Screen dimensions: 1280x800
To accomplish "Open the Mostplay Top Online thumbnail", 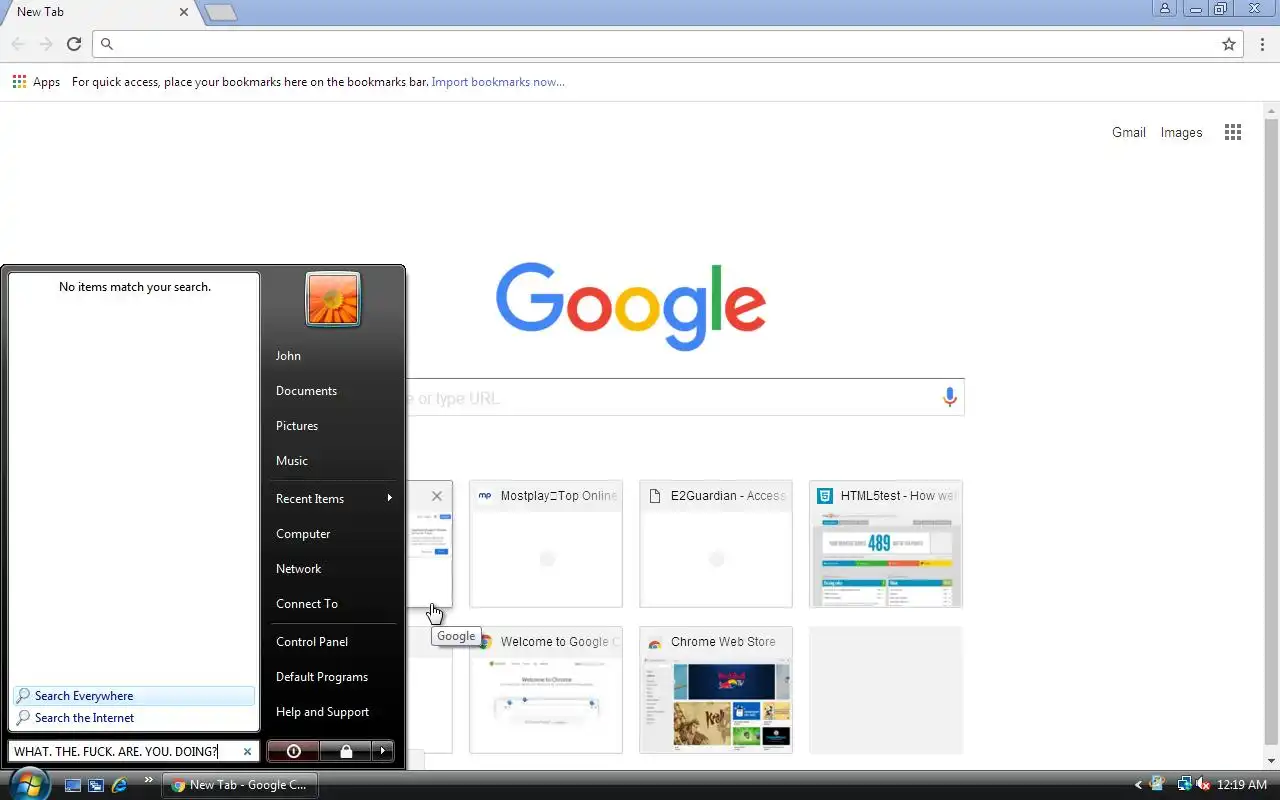I will pos(546,544).
